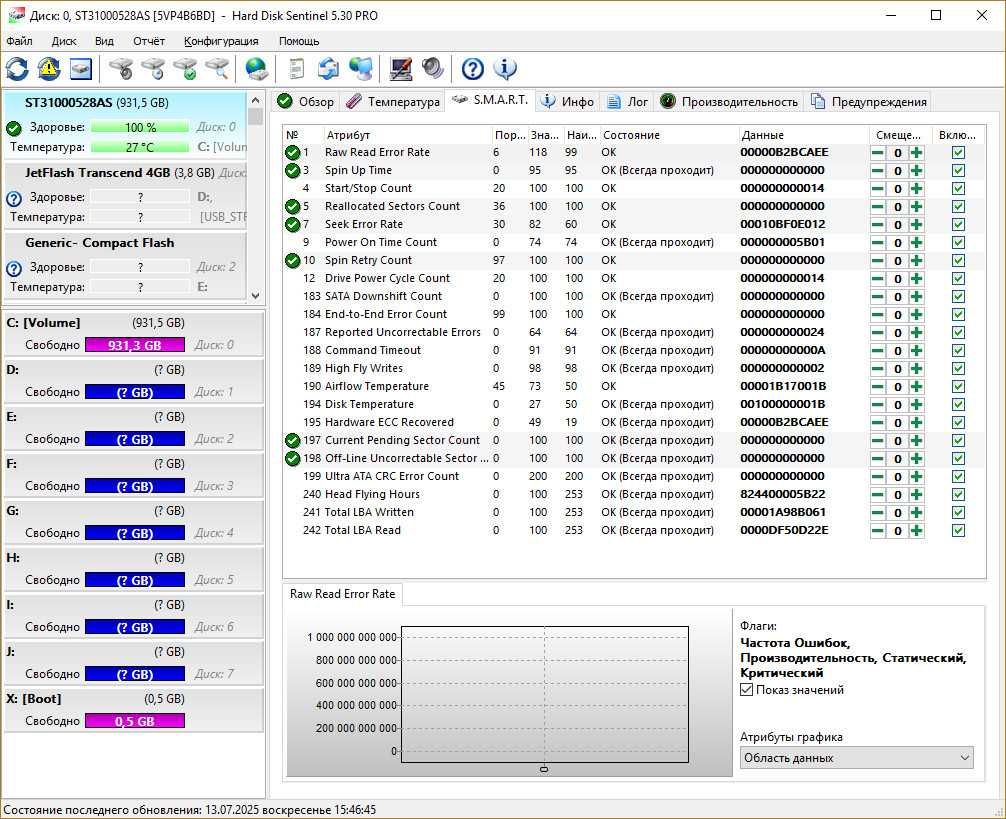1006x819 pixels.
Task: Sort by the Атрибут column header
Action: (x=407, y=135)
